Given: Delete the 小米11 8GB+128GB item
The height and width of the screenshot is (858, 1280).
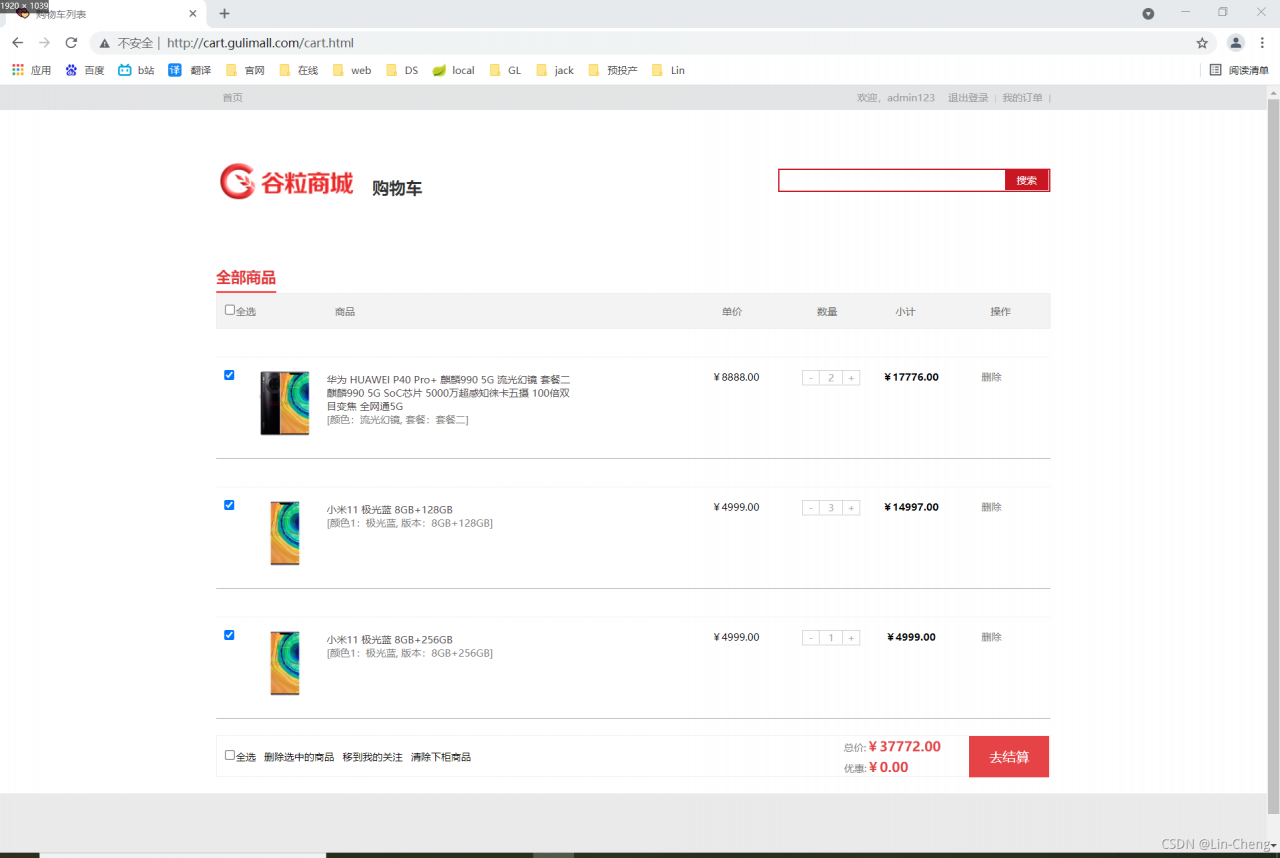Looking at the screenshot, I should tap(991, 507).
